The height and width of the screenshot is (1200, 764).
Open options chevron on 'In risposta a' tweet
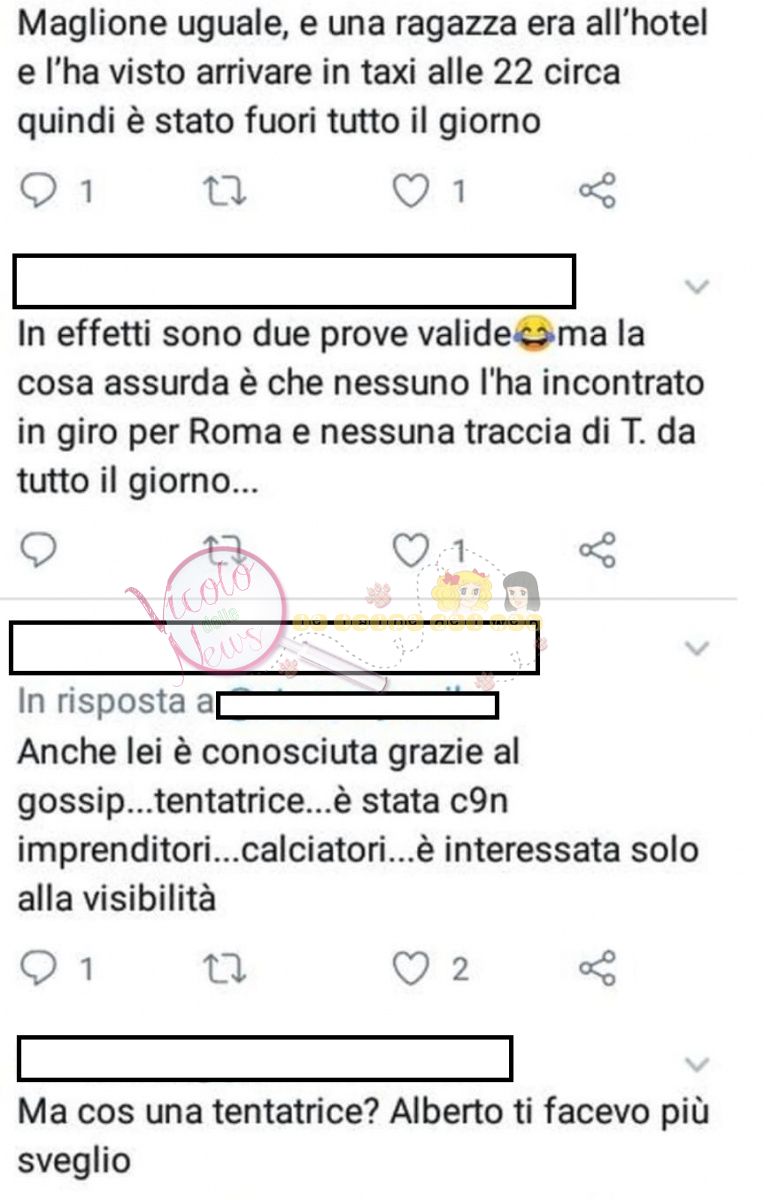click(697, 648)
